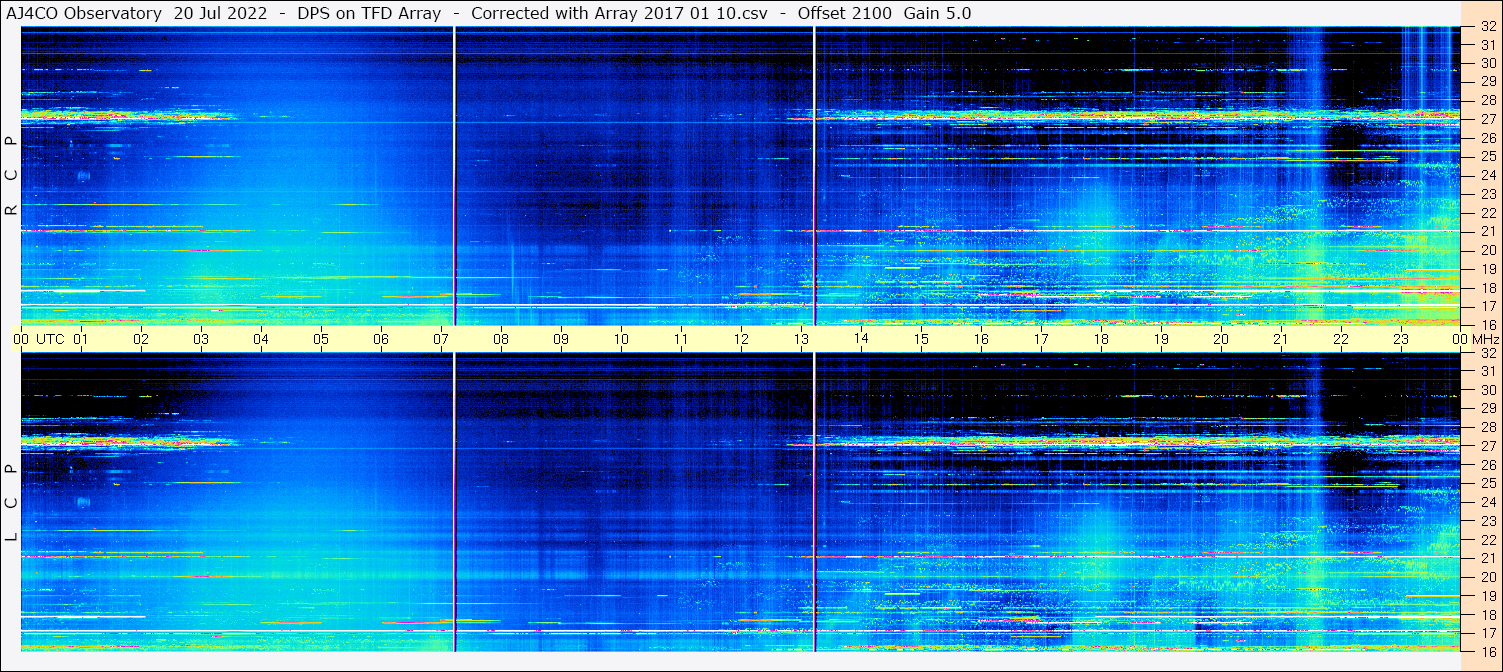Screen dimensions: 1503x672
Task: Select the "01" hour tick label
Action: pos(81,339)
